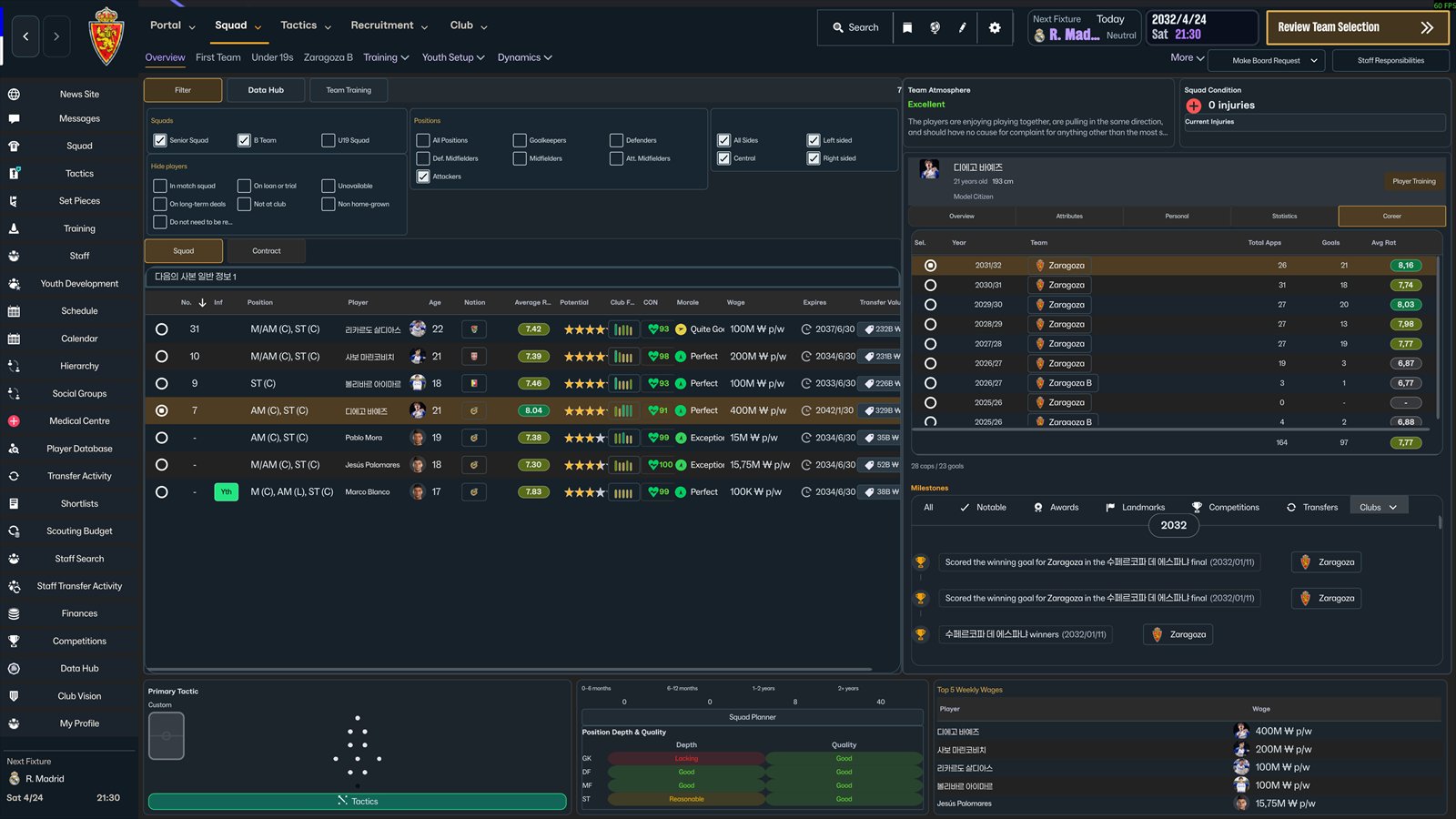Open the Data Hub tab
Viewport: 1456px width, 819px height.
[266, 90]
